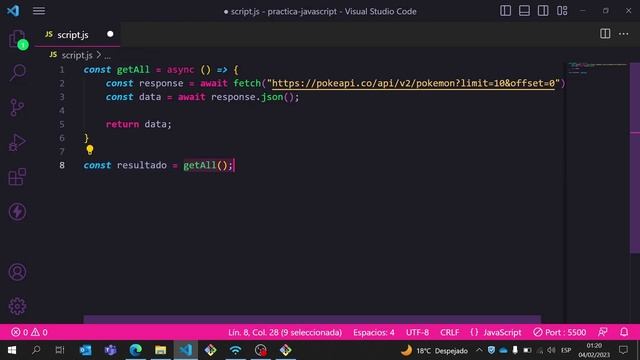Click the vertical editor scrollbar
The width and height of the screenshot is (640, 360).
tap(635, 158)
